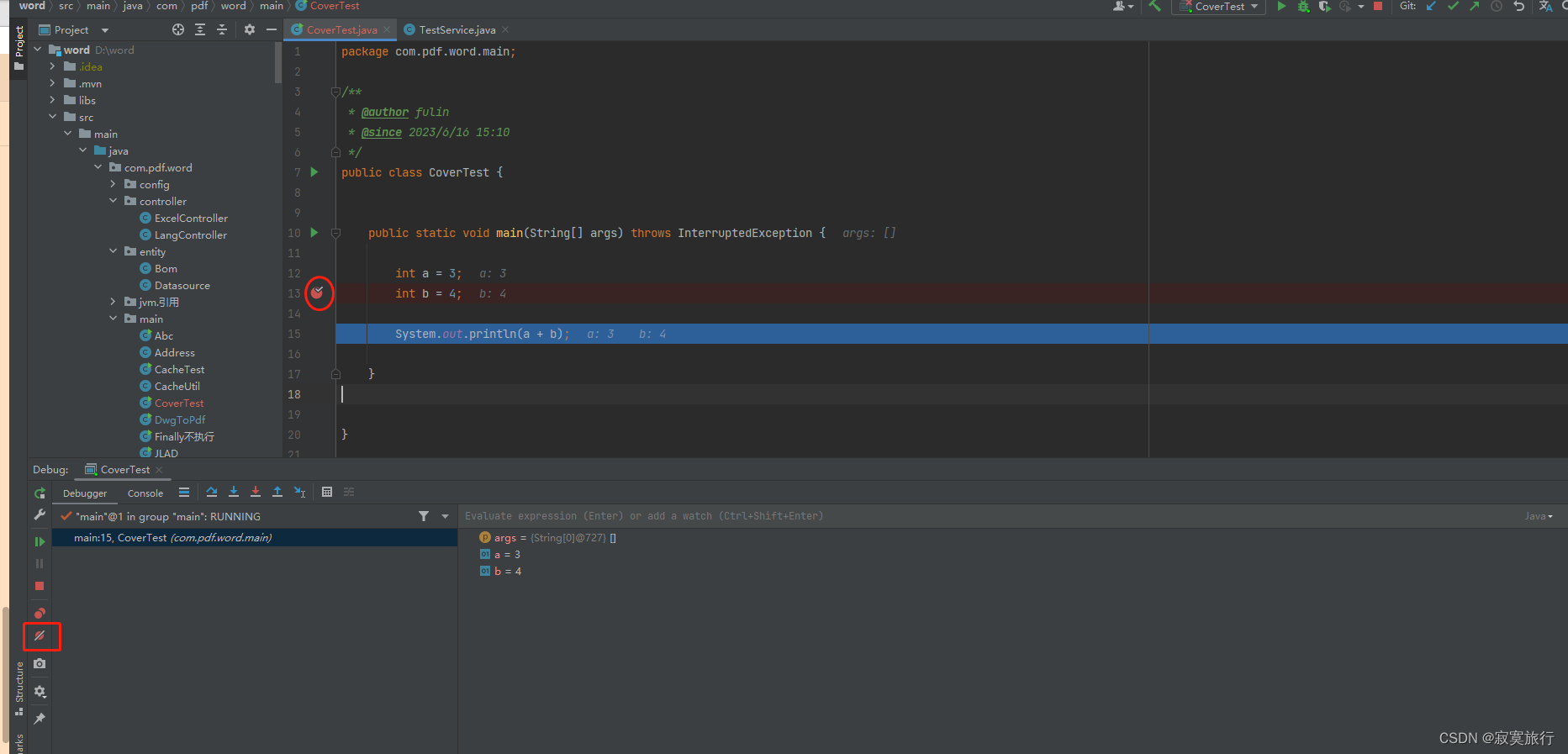Viewport: 1568px width, 754px height.
Task: Open the translation tool icon
Action: (x=1545, y=7)
